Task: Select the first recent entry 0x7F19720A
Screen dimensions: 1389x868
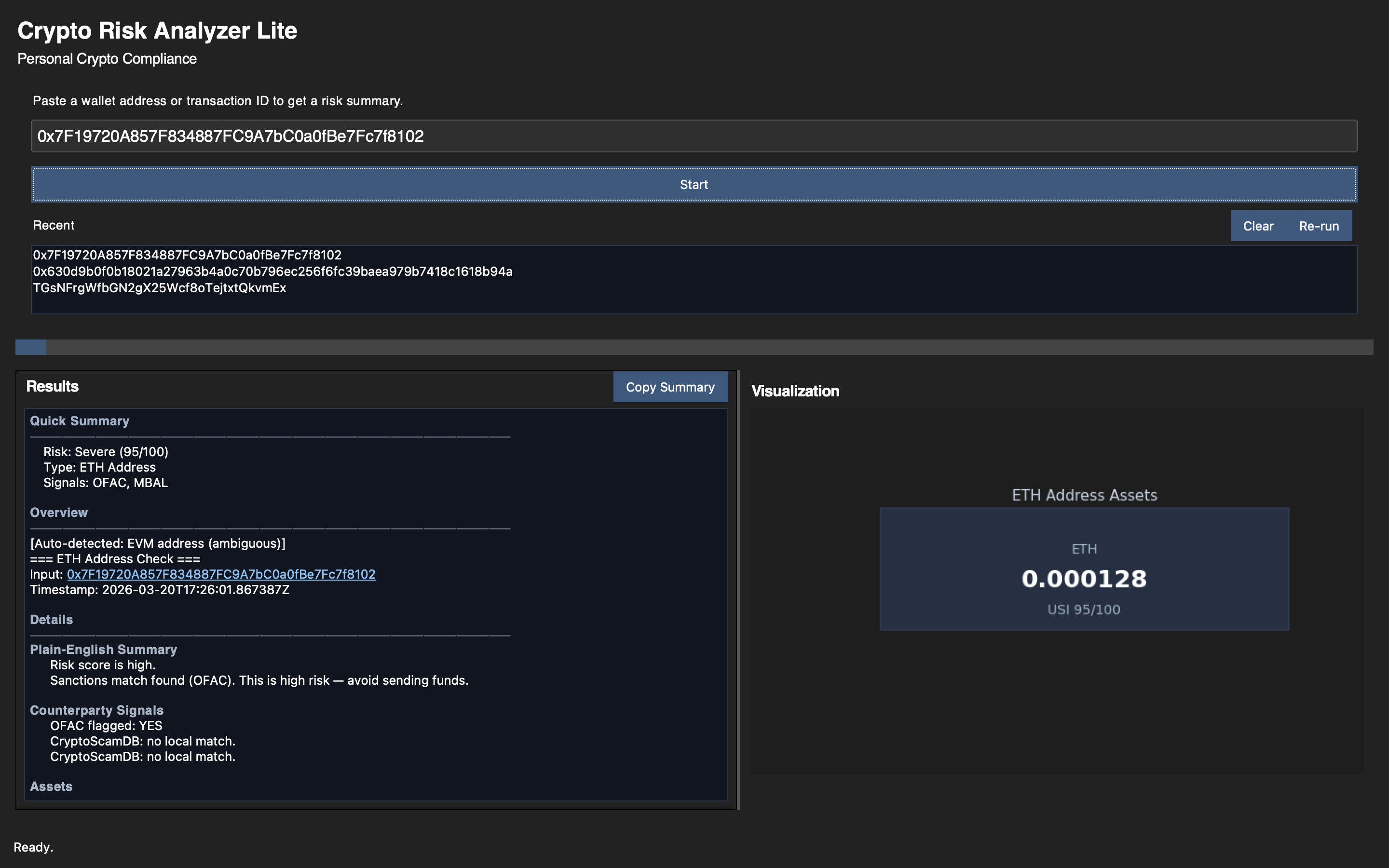Action: pos(187,255)
